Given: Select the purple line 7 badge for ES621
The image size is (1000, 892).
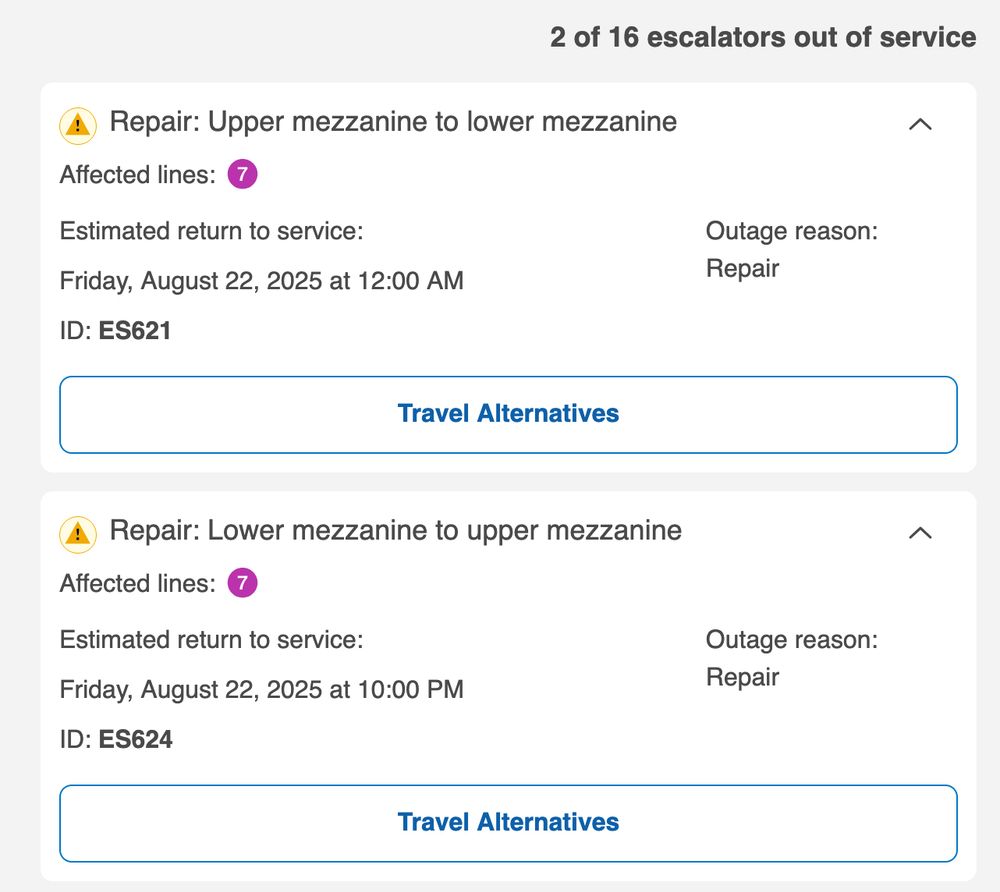Looking at the screenshot, I should click(x=240, y=174).
